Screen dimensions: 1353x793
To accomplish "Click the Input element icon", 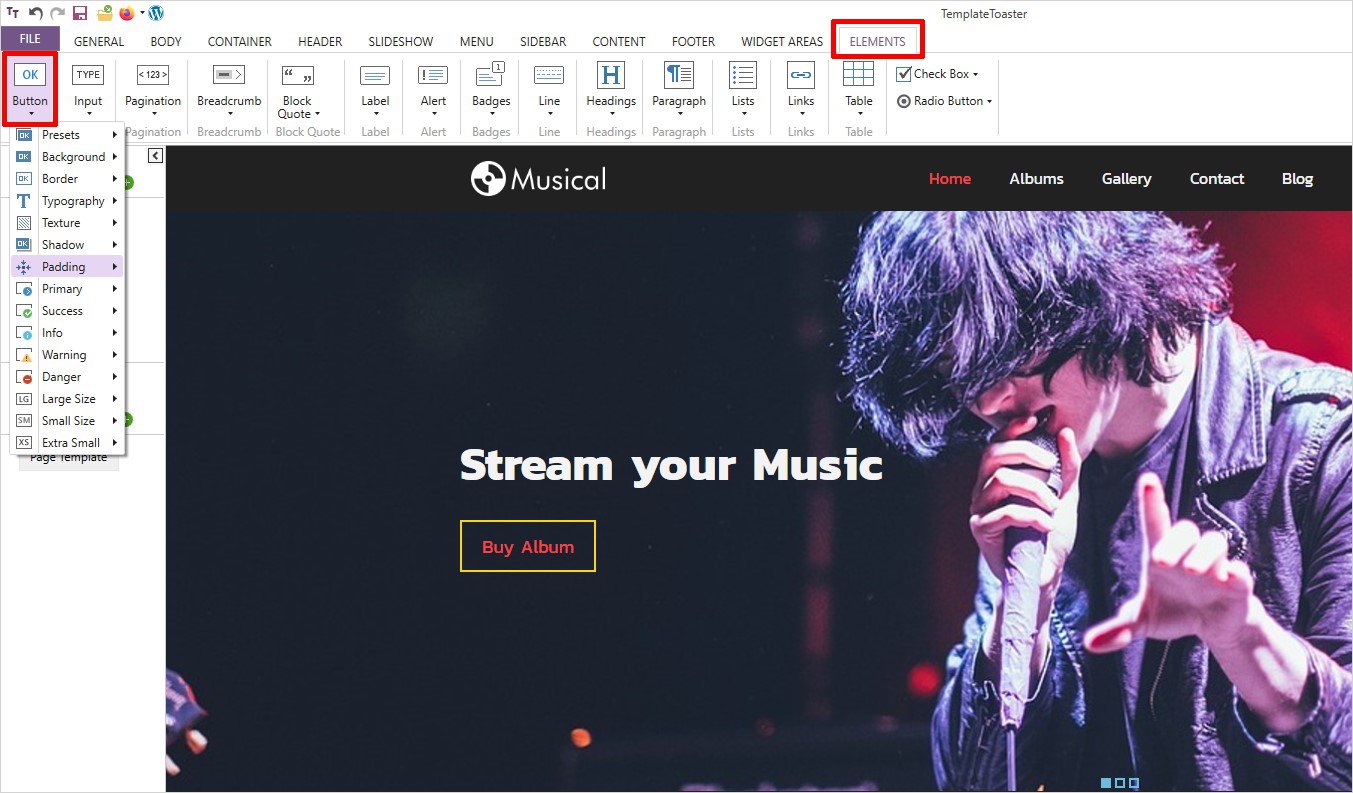I will tap(88, 76).
